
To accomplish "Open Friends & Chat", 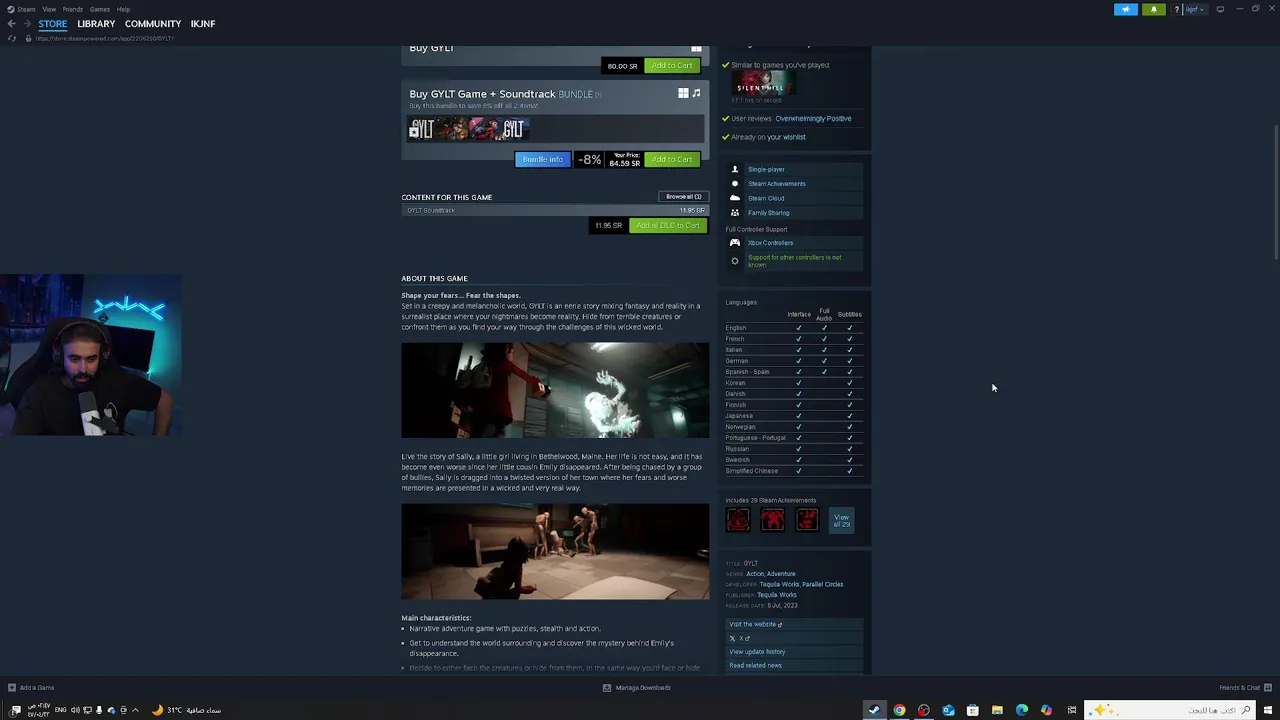I will coord(1245,688).
